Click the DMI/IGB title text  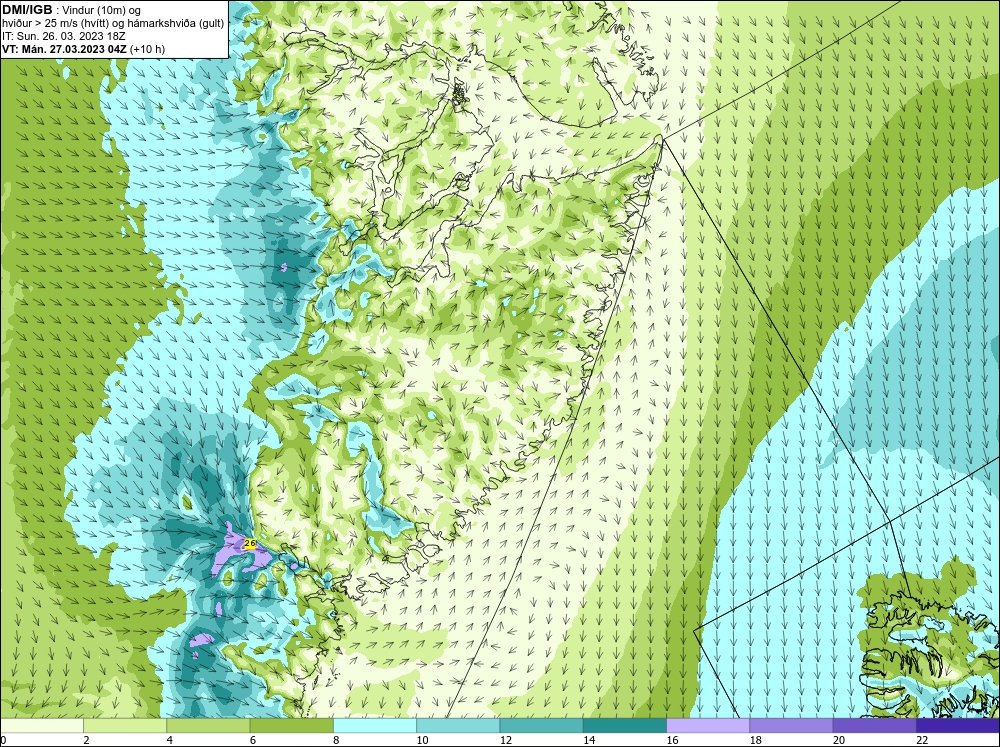click(x=27, y=10)
